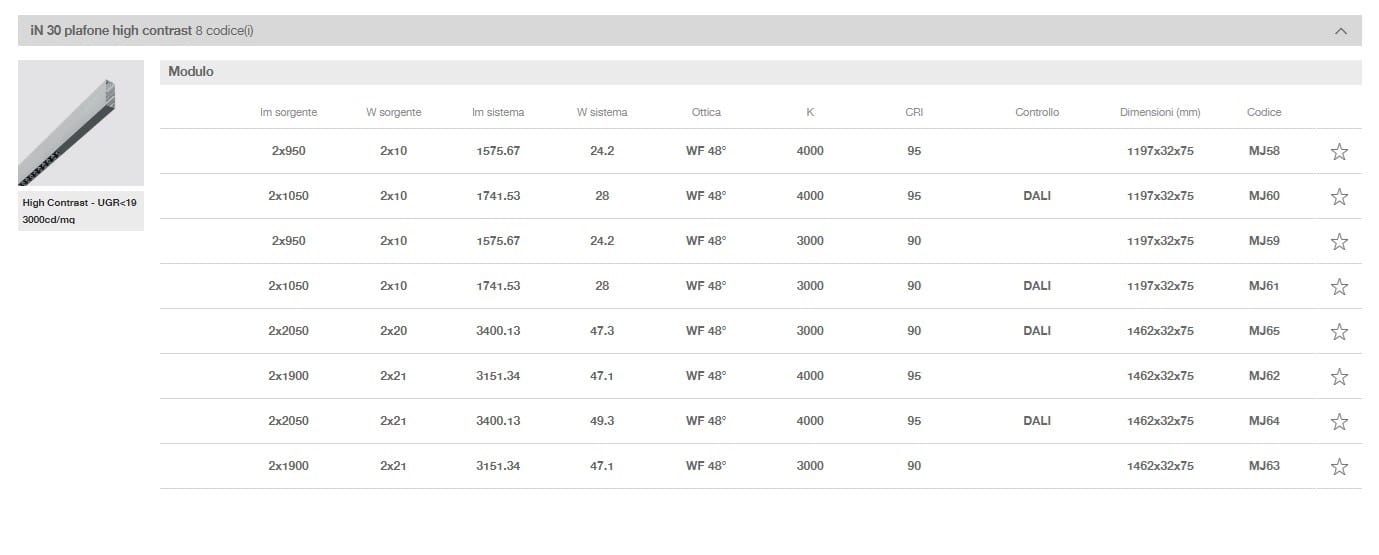Open the high contrast product thumbnail
Image resolution: width=1379 pixels, height=555 pixels.
point(81,123)
